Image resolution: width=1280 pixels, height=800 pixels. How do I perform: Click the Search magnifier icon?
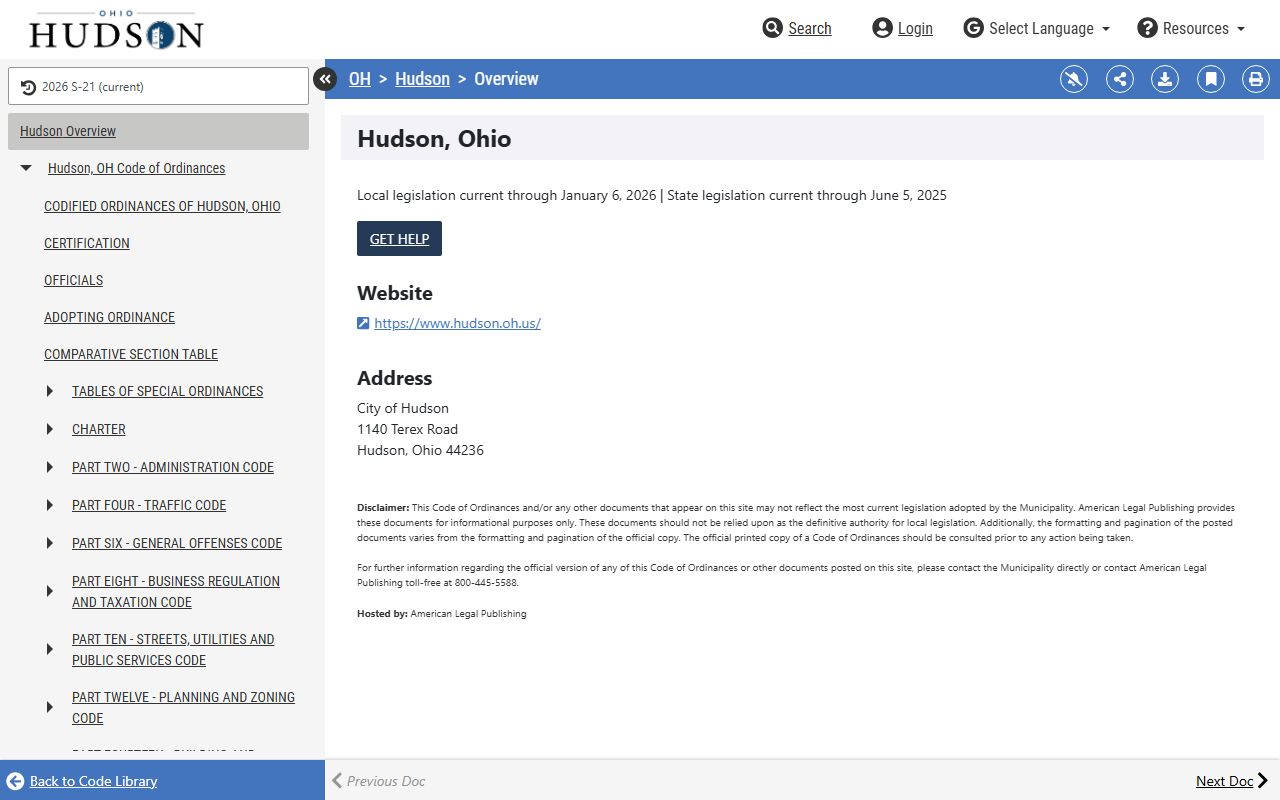pyautogui.click(x=772, y=28)
